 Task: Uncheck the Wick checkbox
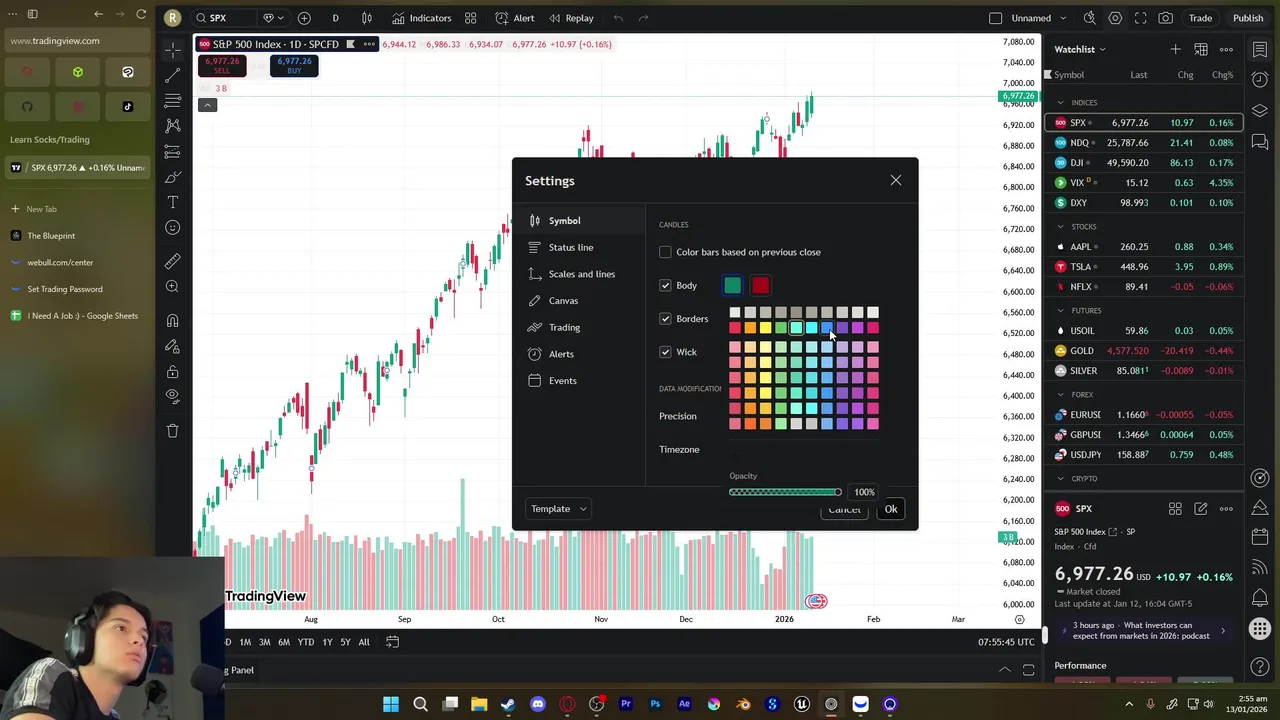[665, 352]
